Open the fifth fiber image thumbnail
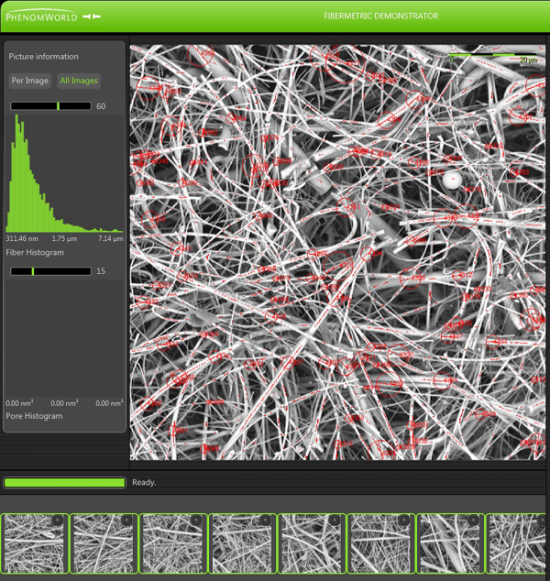Viewport: 550px width, 581px height. [x=311, y=543]
